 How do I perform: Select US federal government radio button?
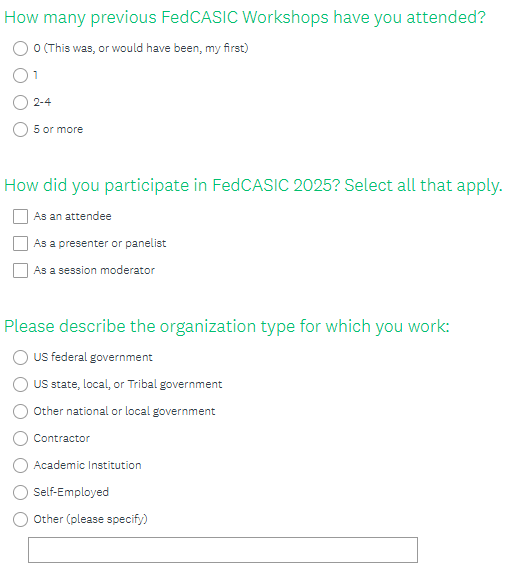pos(21,357)
